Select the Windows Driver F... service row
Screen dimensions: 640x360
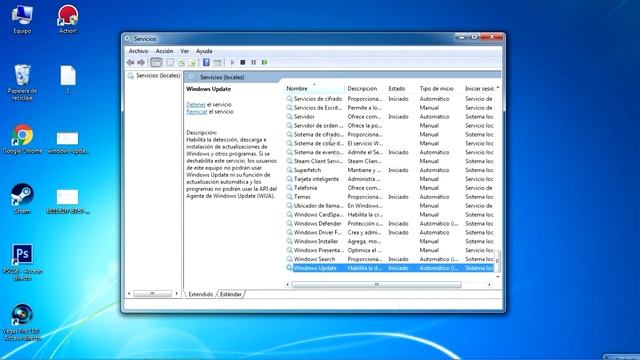pyautogui.click(x=390, y=232)
